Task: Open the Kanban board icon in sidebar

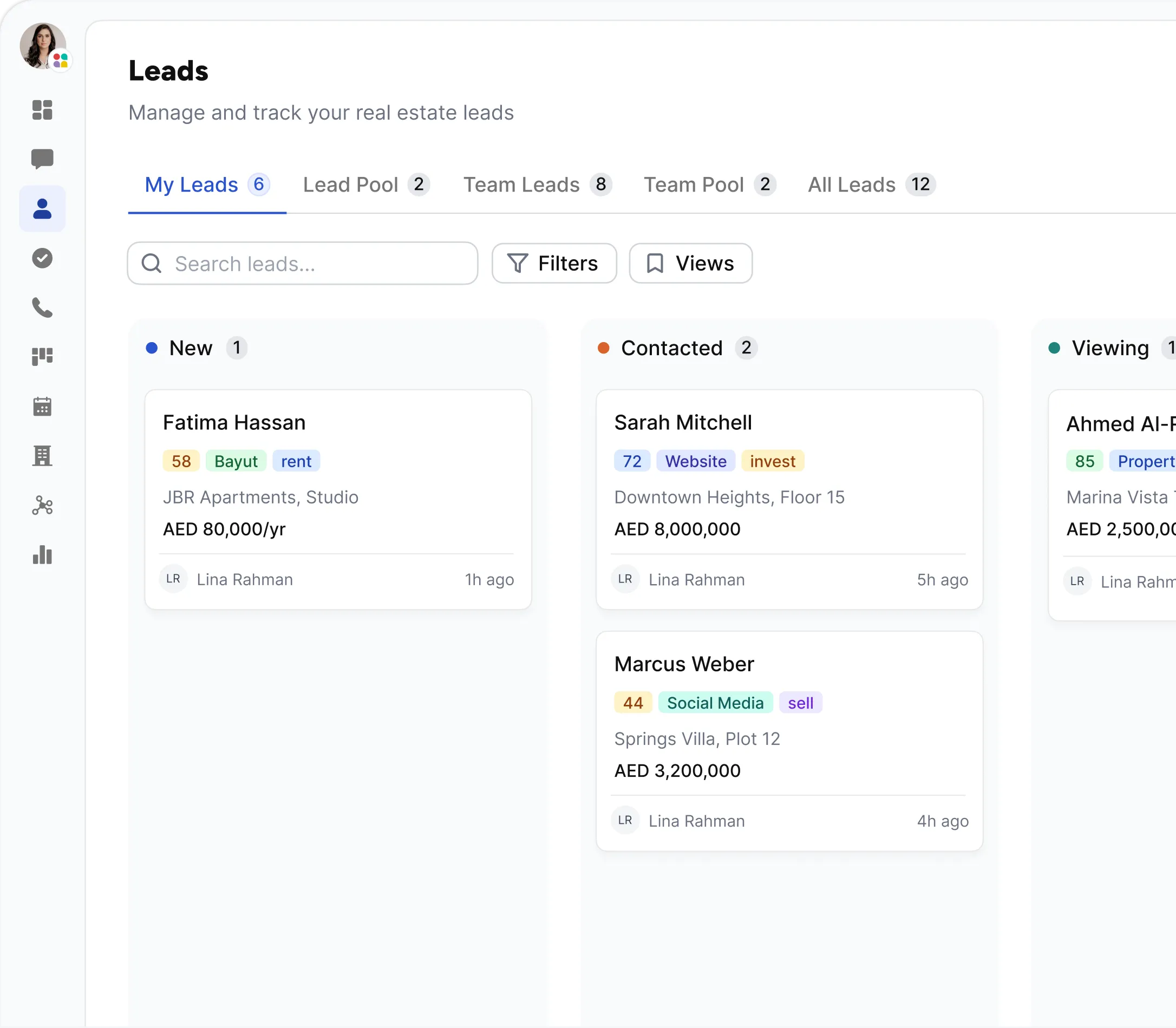Action: (42, 357)
